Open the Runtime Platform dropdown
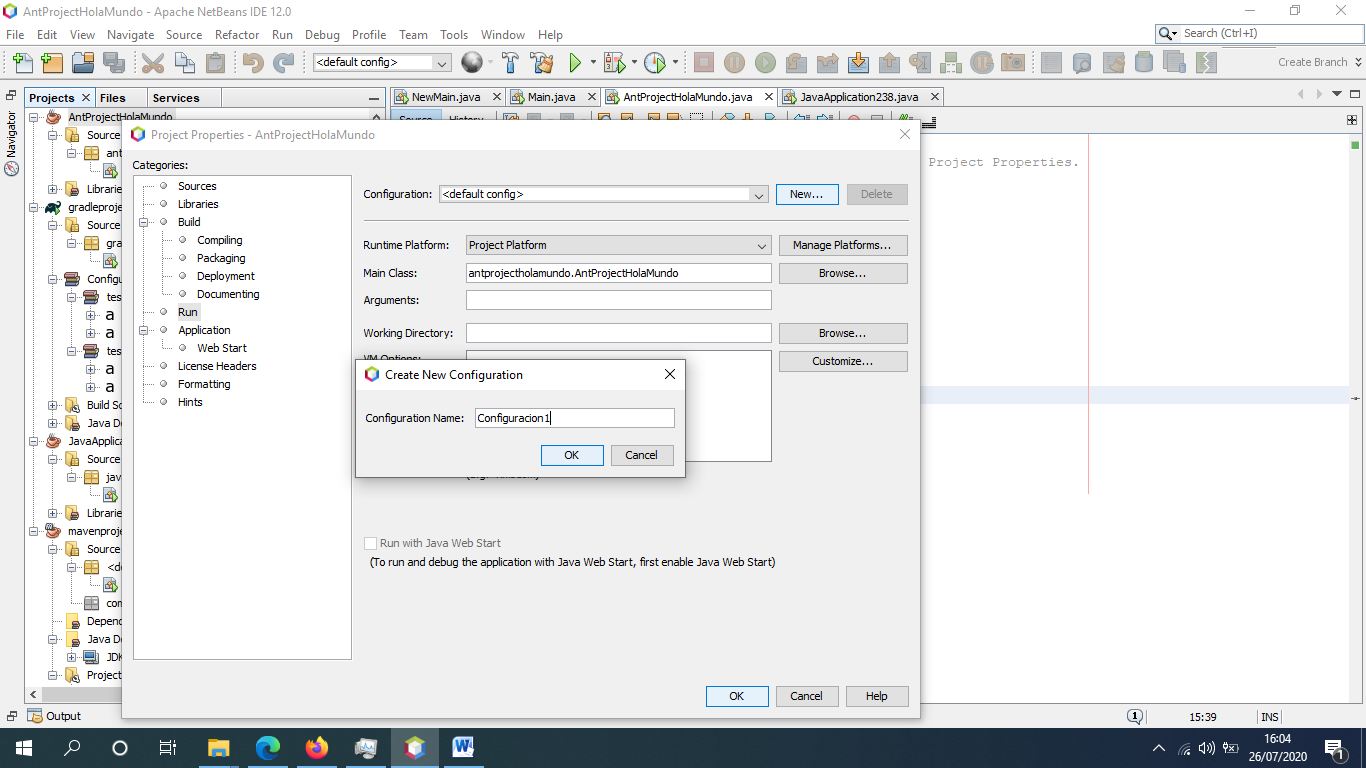 tap(762, 245)
